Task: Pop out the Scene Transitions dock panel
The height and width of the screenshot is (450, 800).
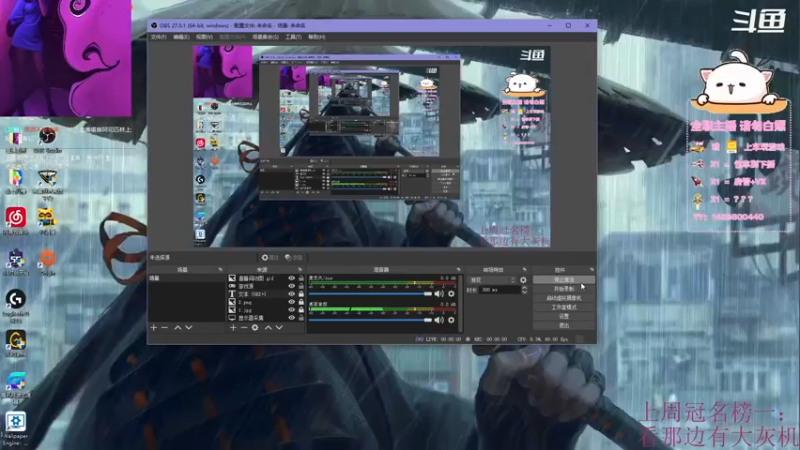Action: (x=524, y=269)
